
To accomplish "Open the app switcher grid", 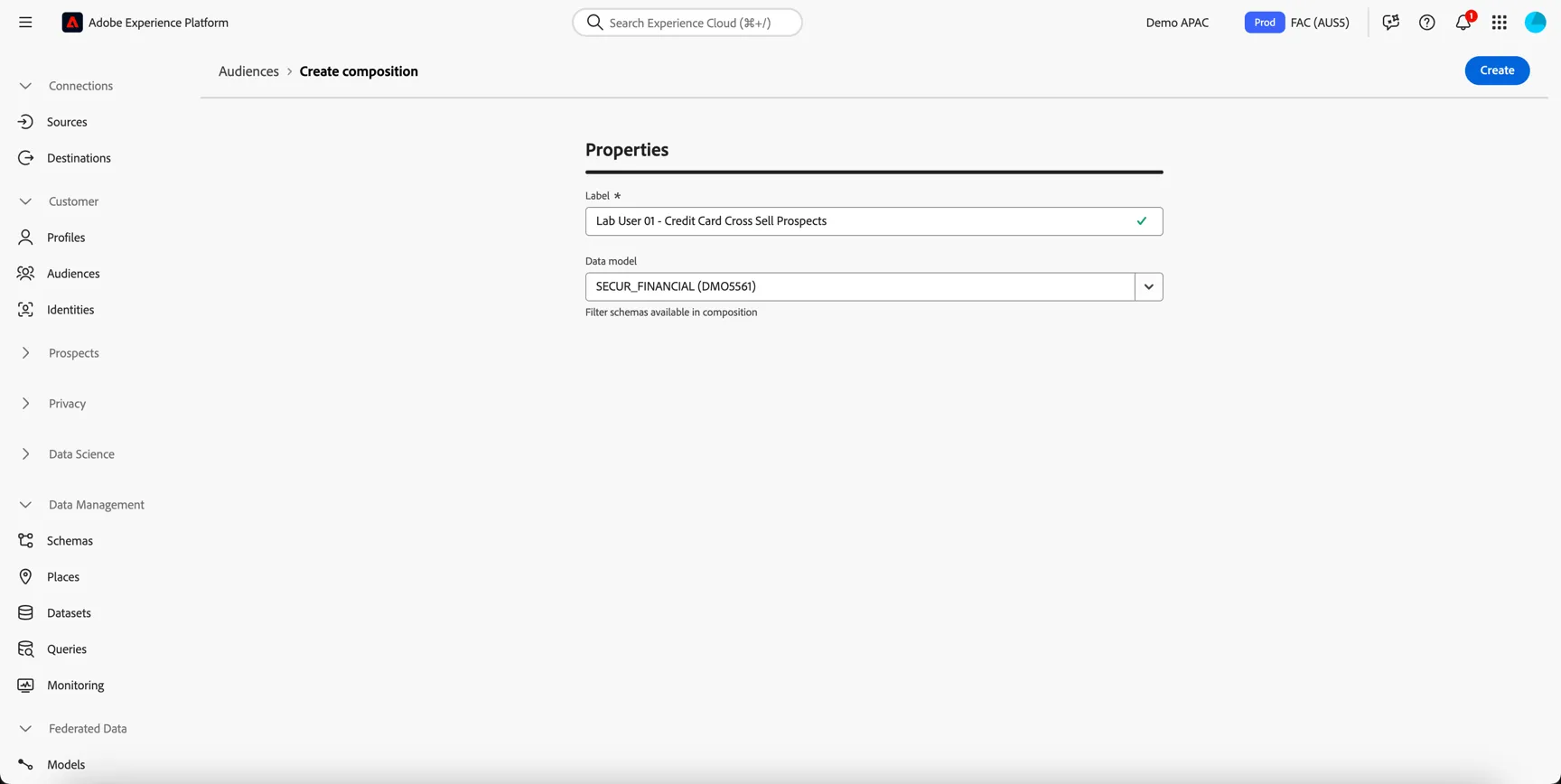I will 1500,23.
